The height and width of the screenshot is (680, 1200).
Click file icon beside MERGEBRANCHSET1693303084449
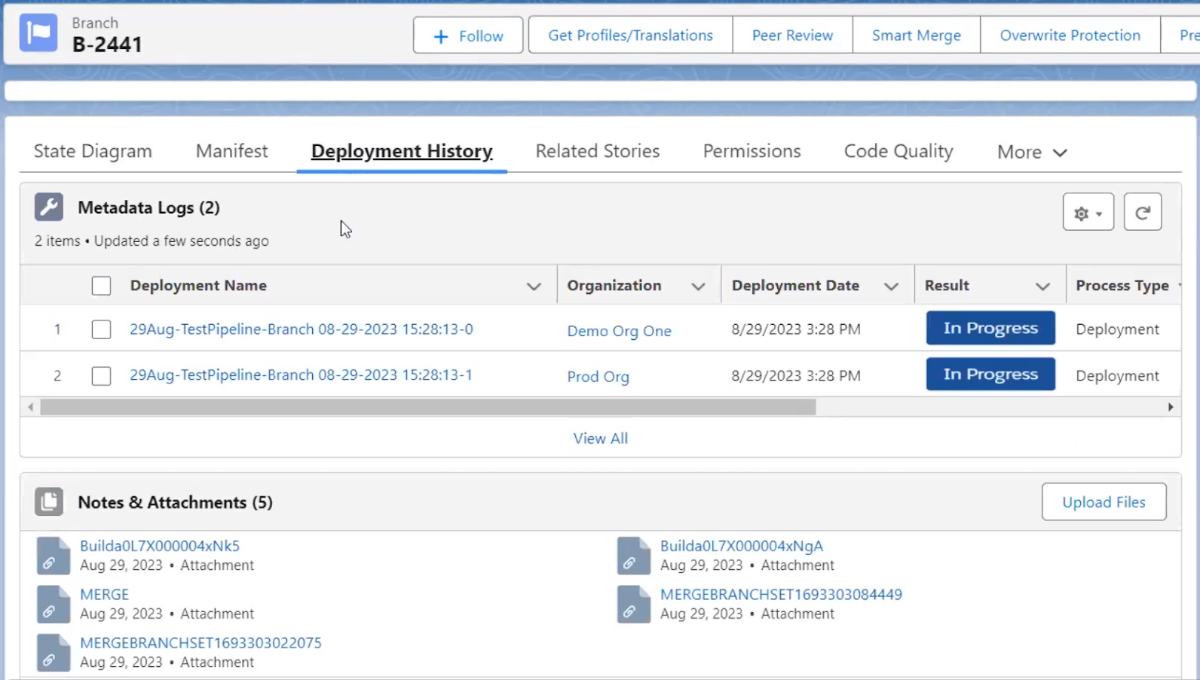pyautogui.click(x=634, y=604)
